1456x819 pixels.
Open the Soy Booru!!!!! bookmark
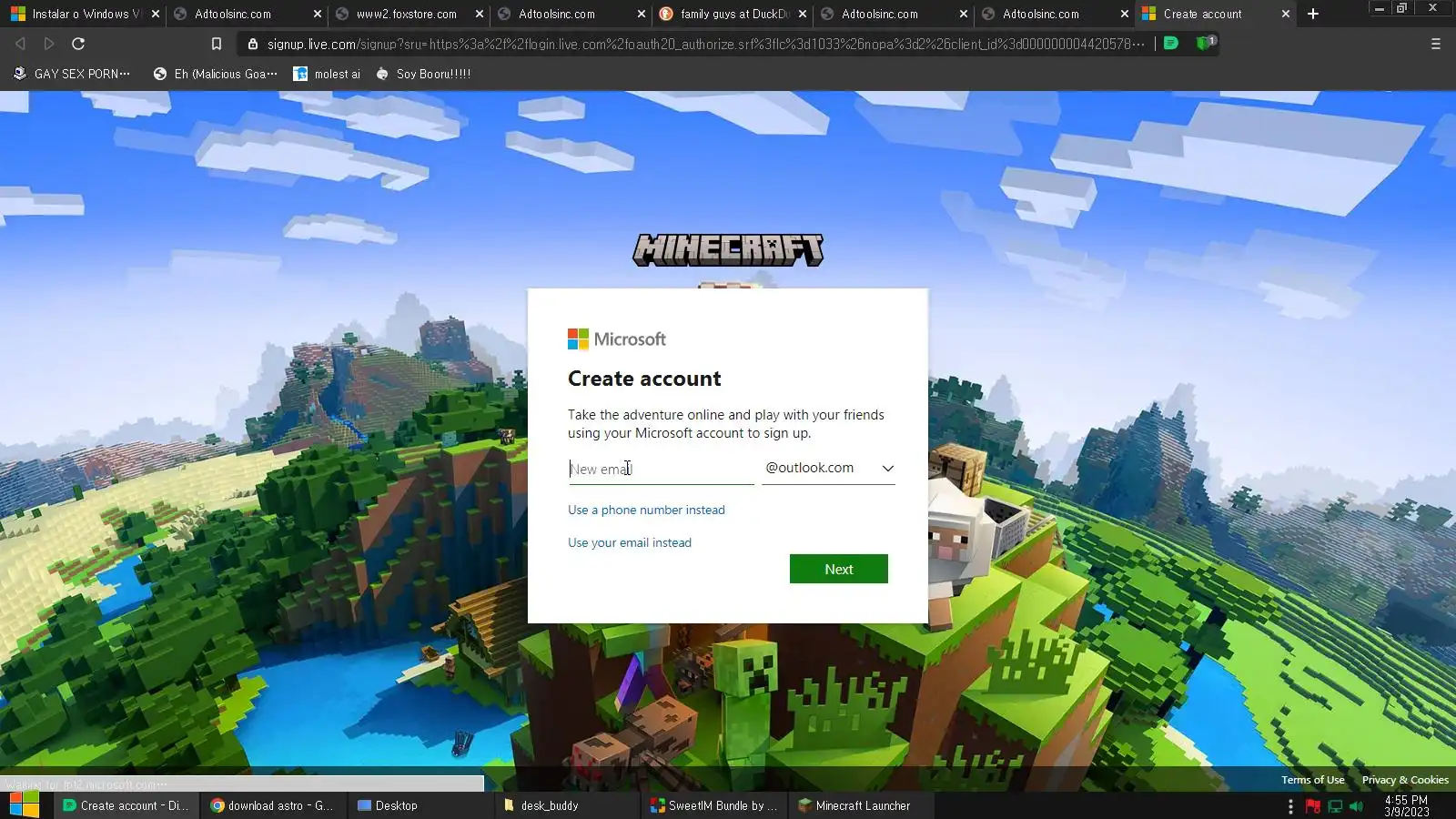[424, 74]
